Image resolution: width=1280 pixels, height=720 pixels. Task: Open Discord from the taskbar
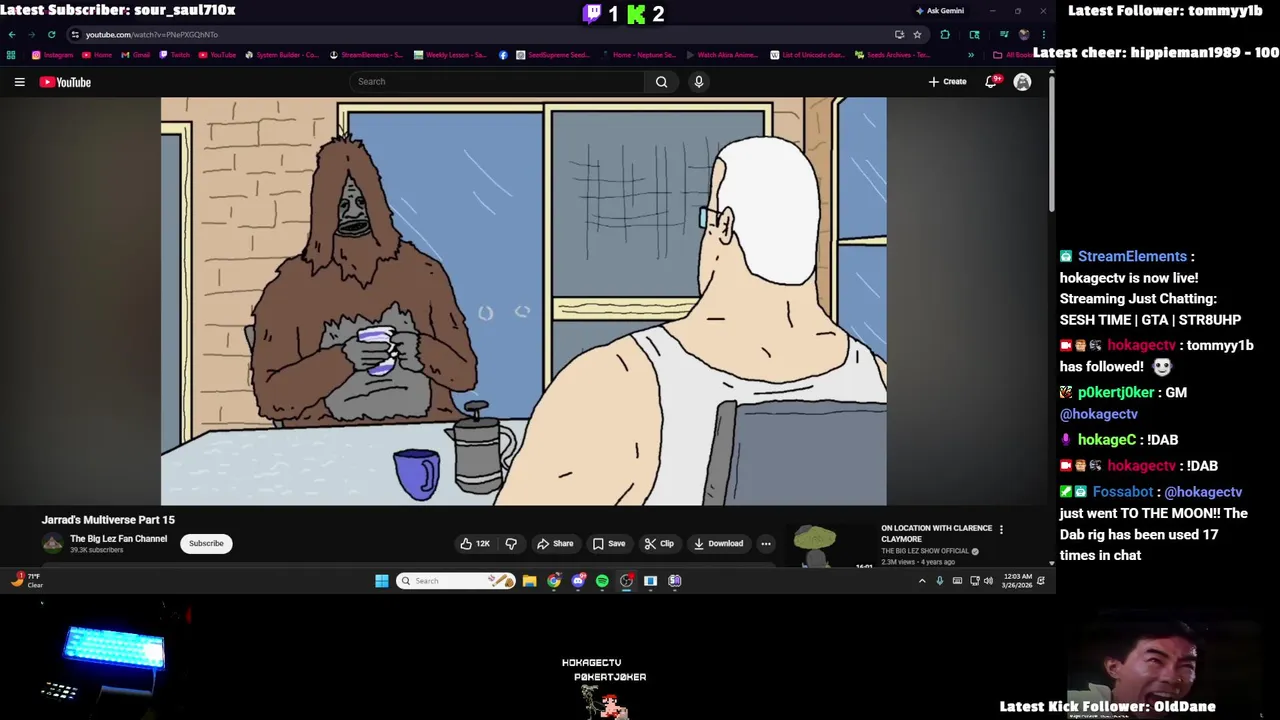(x=578, y=581)
